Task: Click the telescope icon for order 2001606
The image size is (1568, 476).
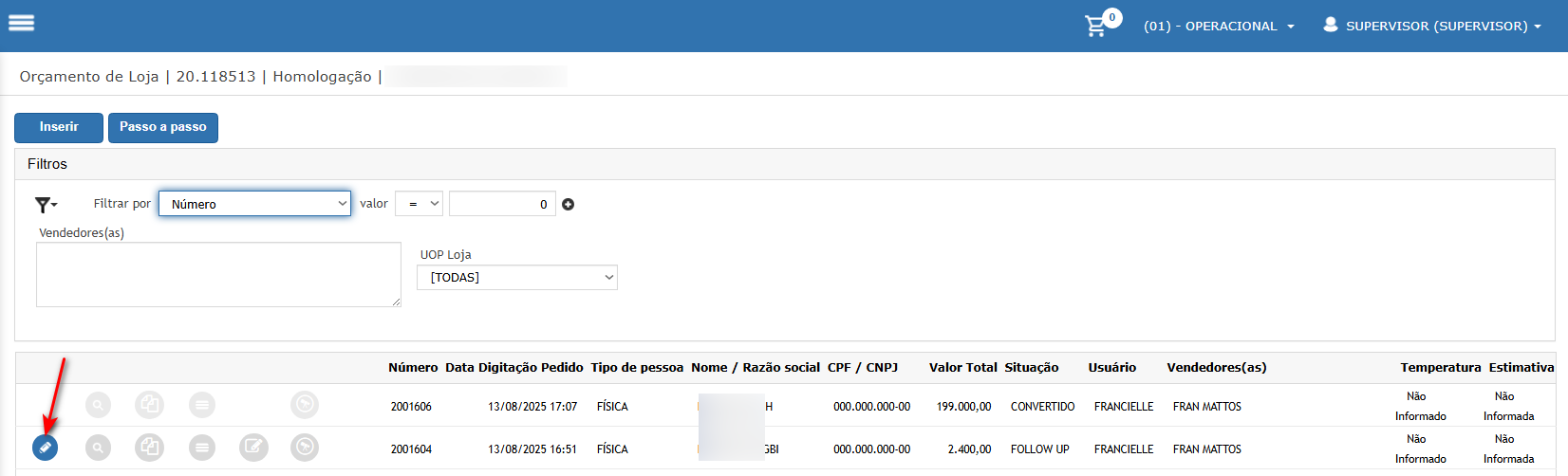Action: [305, 406]
